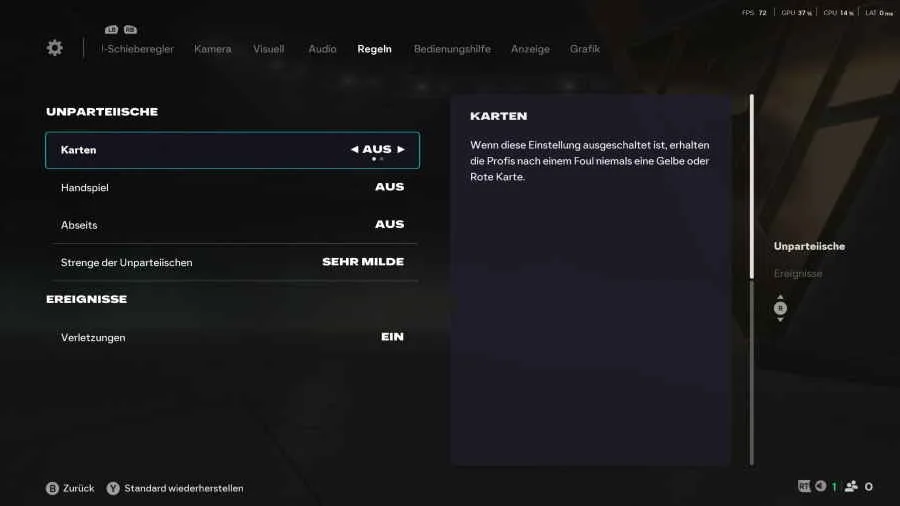
Task: Click the vertical scrollbar beside description panel
Action: (751, 280)
